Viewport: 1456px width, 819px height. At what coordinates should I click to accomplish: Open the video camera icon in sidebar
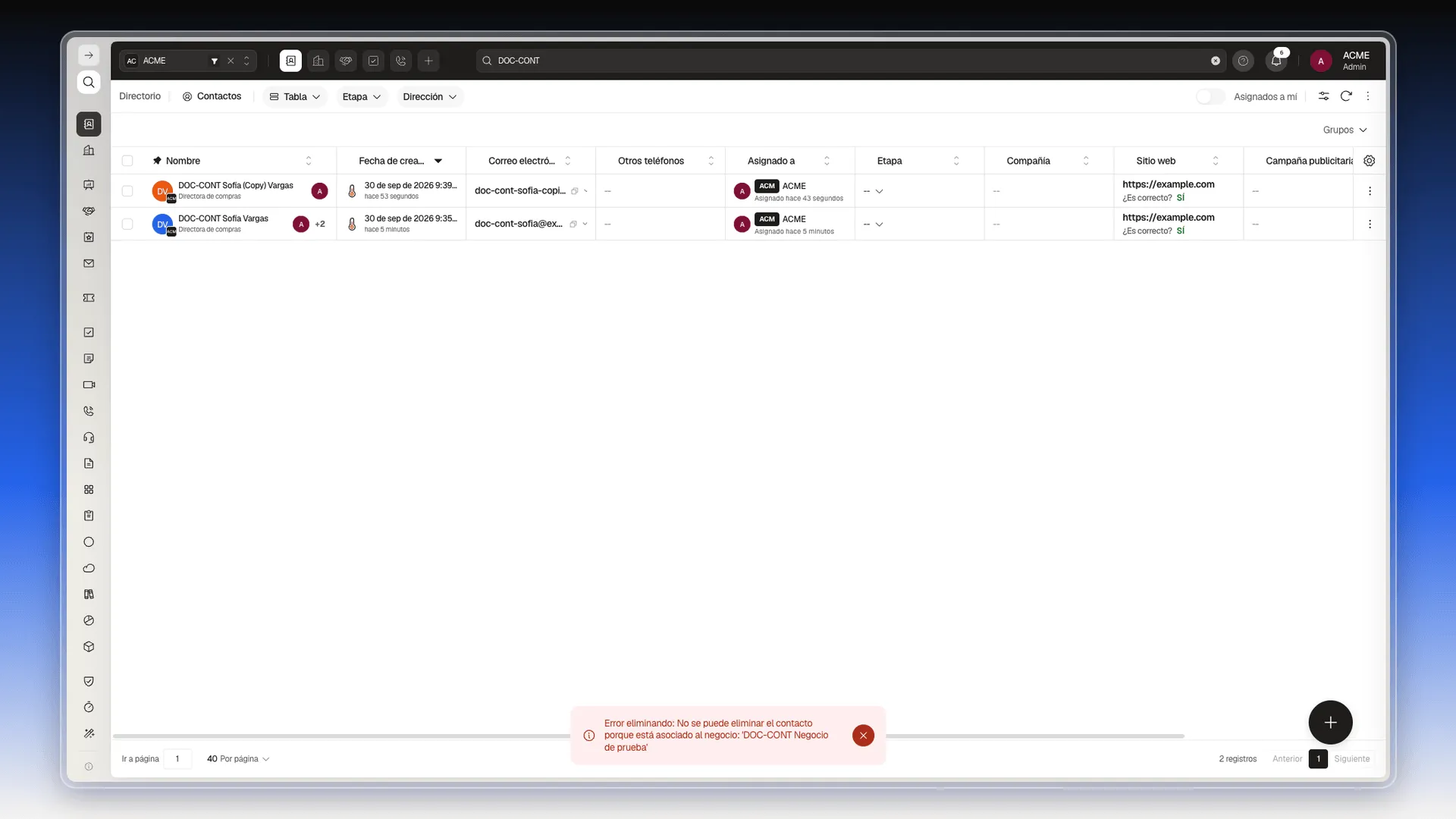(x=89, y=384)
